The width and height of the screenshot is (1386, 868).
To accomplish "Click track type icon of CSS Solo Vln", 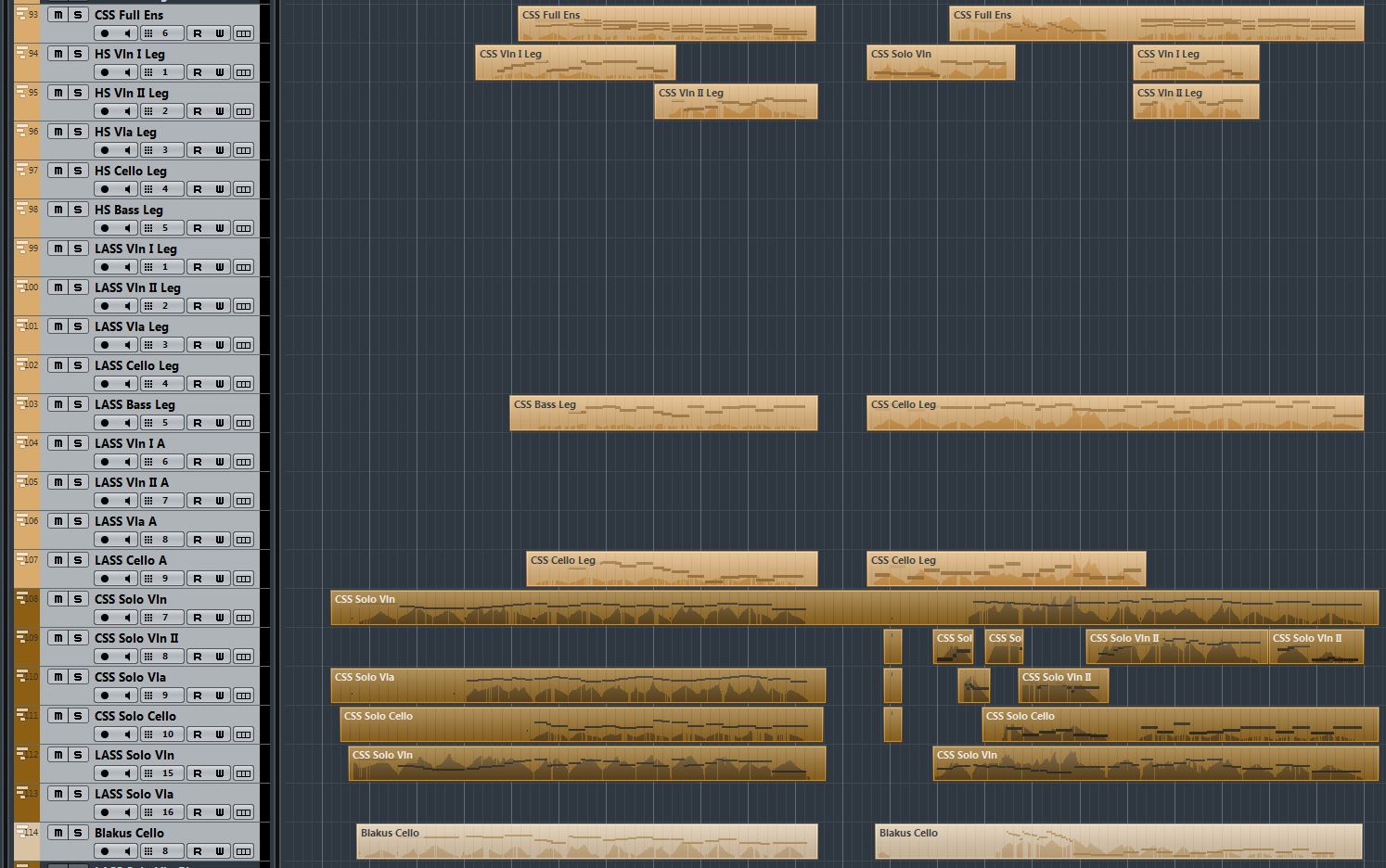I will pos(21,598).
